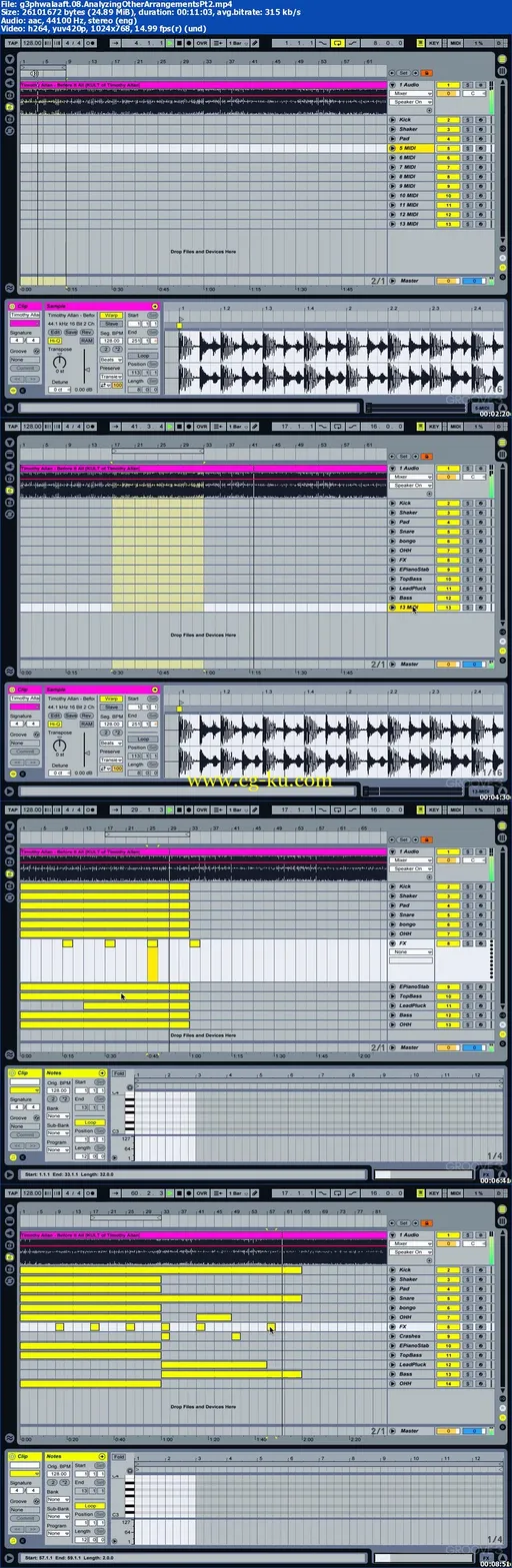Click the Fold button in third frame

(119, 1073)
